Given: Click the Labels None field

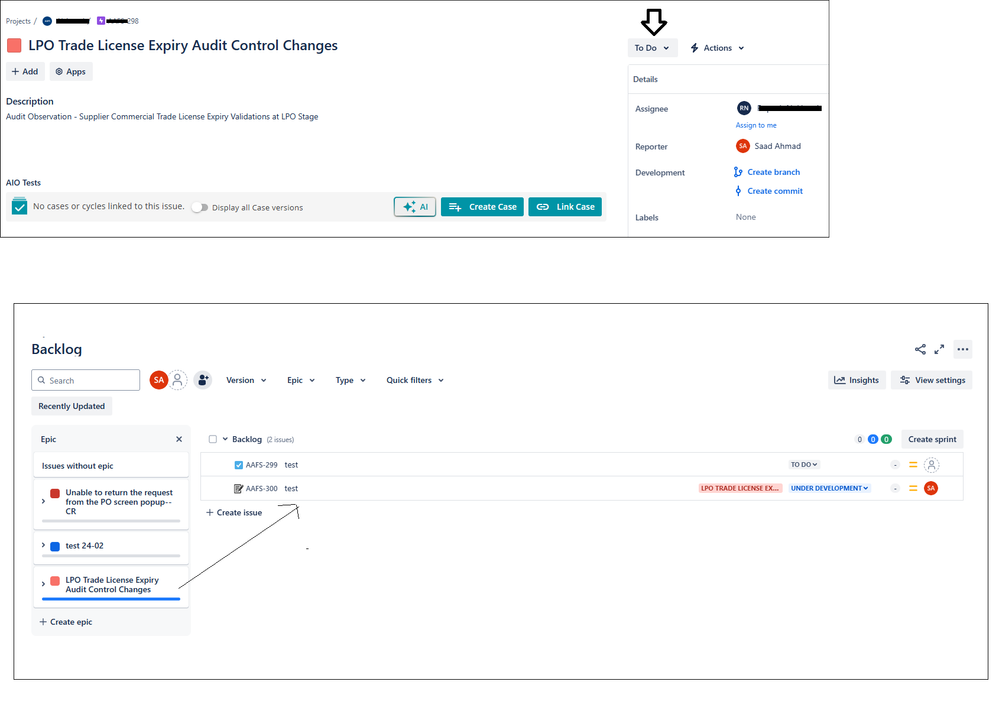Looking at the screenshot, I should (x=745, y=217).
